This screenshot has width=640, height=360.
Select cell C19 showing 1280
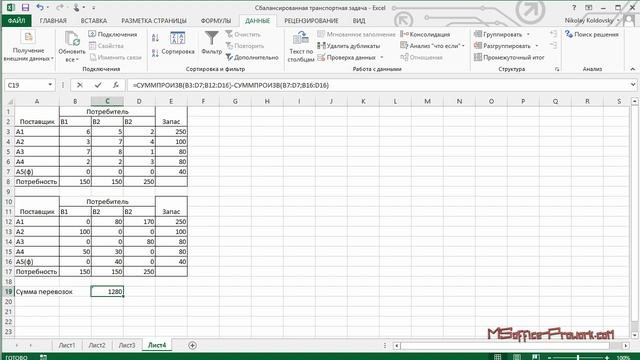[107, 291]
